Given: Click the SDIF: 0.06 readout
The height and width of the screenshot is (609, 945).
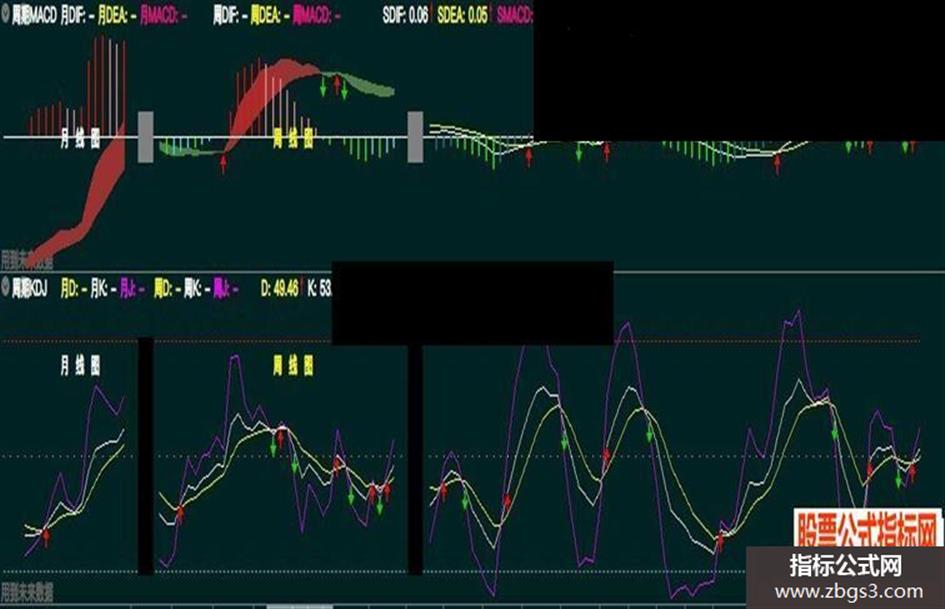Looking at the screenshot, I should pos(406,16).
